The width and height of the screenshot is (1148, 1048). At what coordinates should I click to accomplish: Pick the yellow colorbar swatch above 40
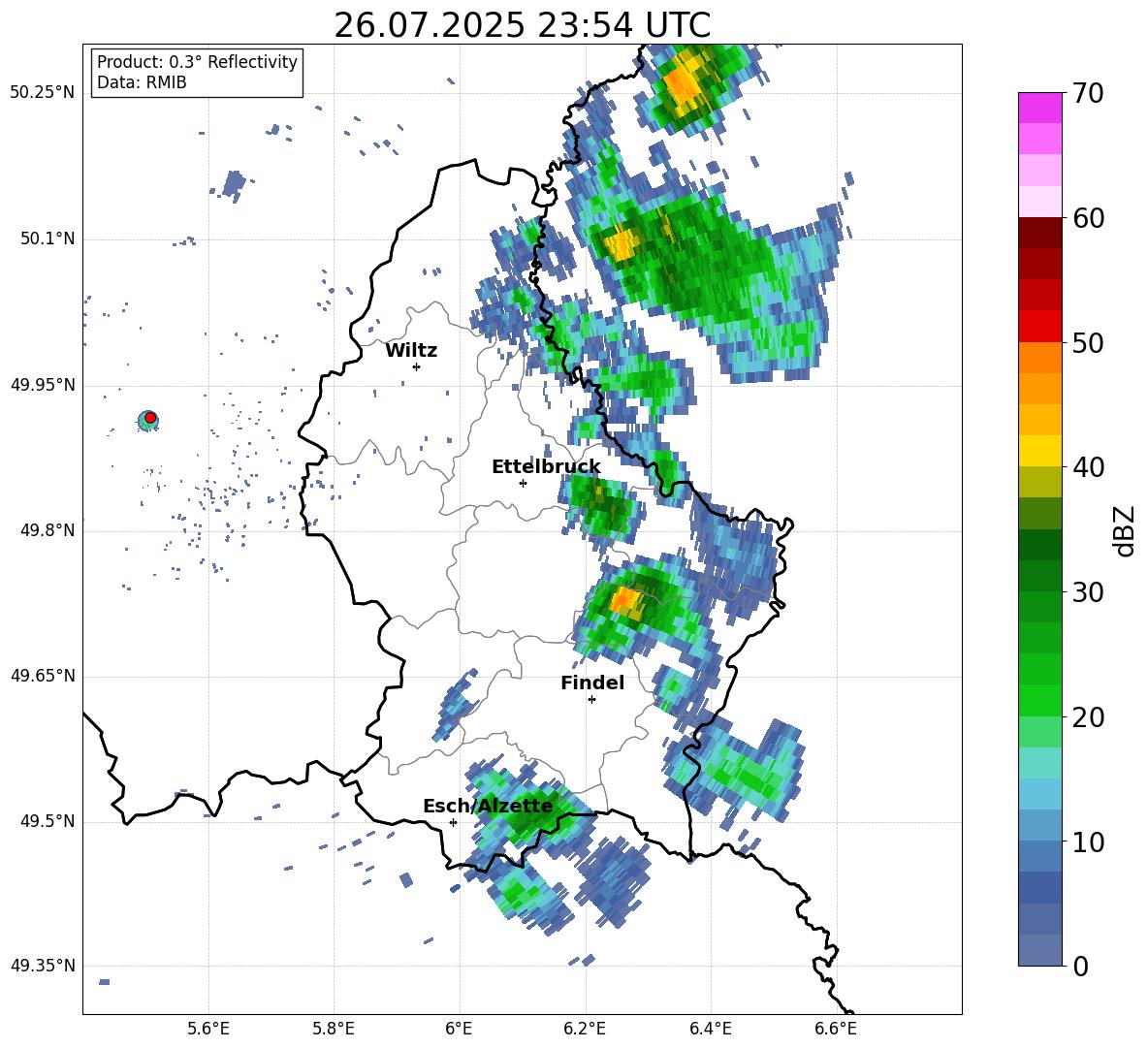click(1039, 451)
